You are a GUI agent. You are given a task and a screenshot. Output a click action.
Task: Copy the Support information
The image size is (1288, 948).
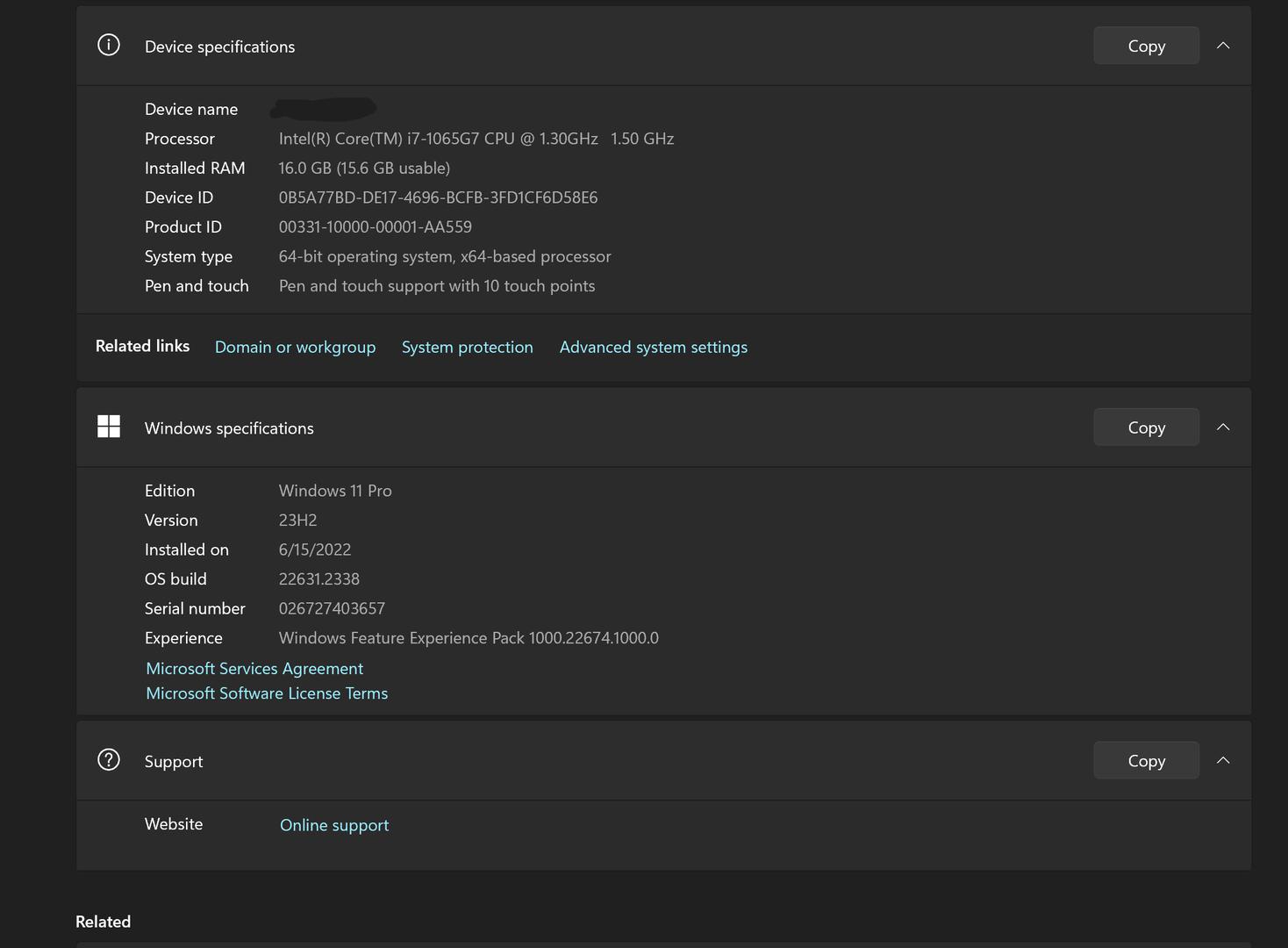click(1146, 761)
